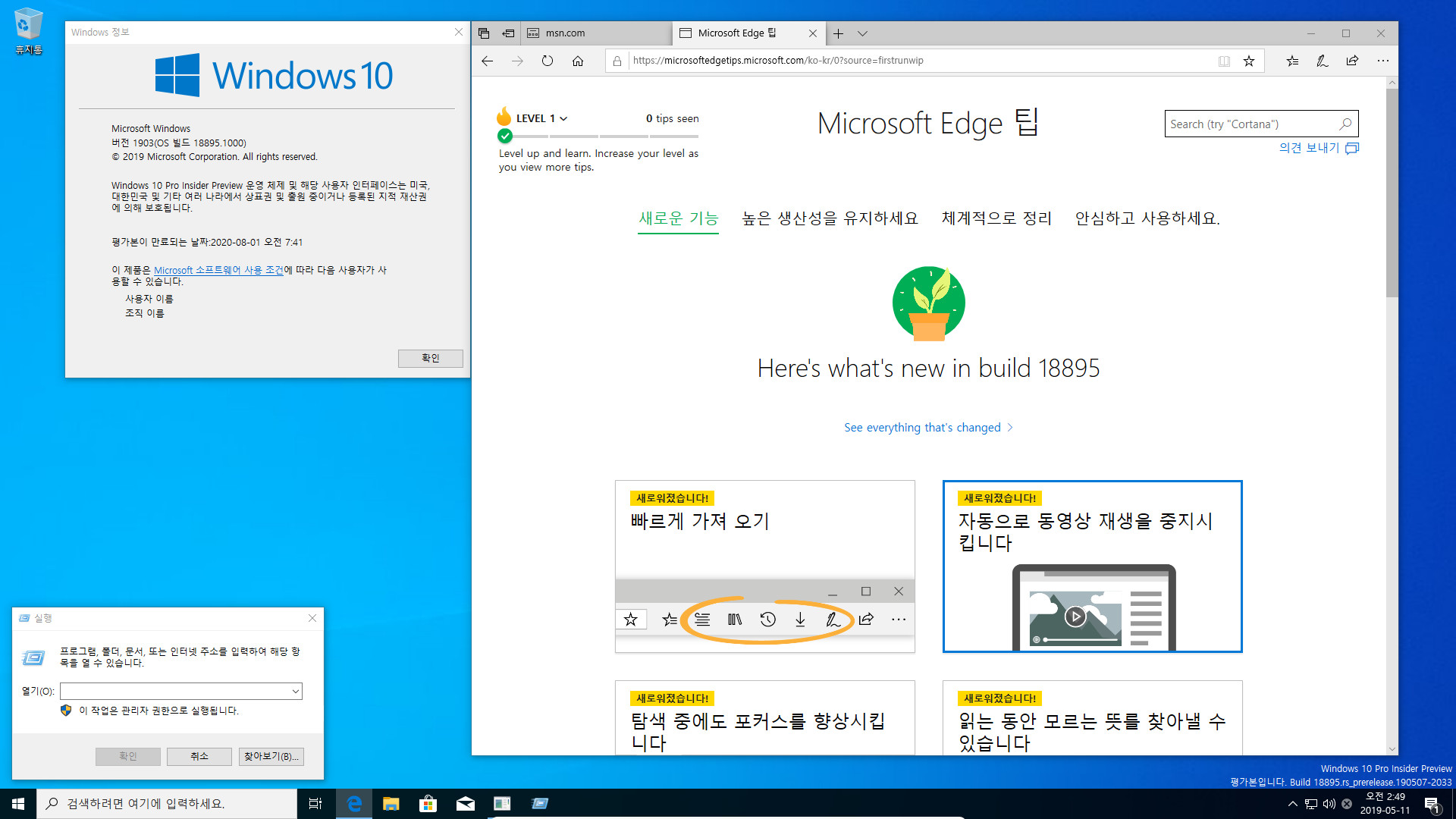Open 읽는 동안 모르는 뜻 tip card
The width and height of the screenshot is (1456, 819).
coord(1092,717)
